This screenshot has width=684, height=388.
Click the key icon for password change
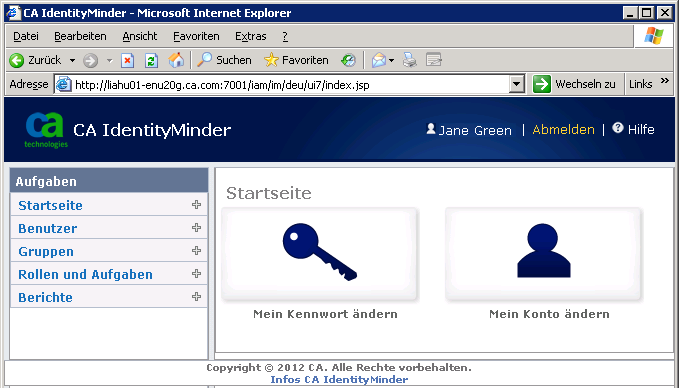(320, 252)
